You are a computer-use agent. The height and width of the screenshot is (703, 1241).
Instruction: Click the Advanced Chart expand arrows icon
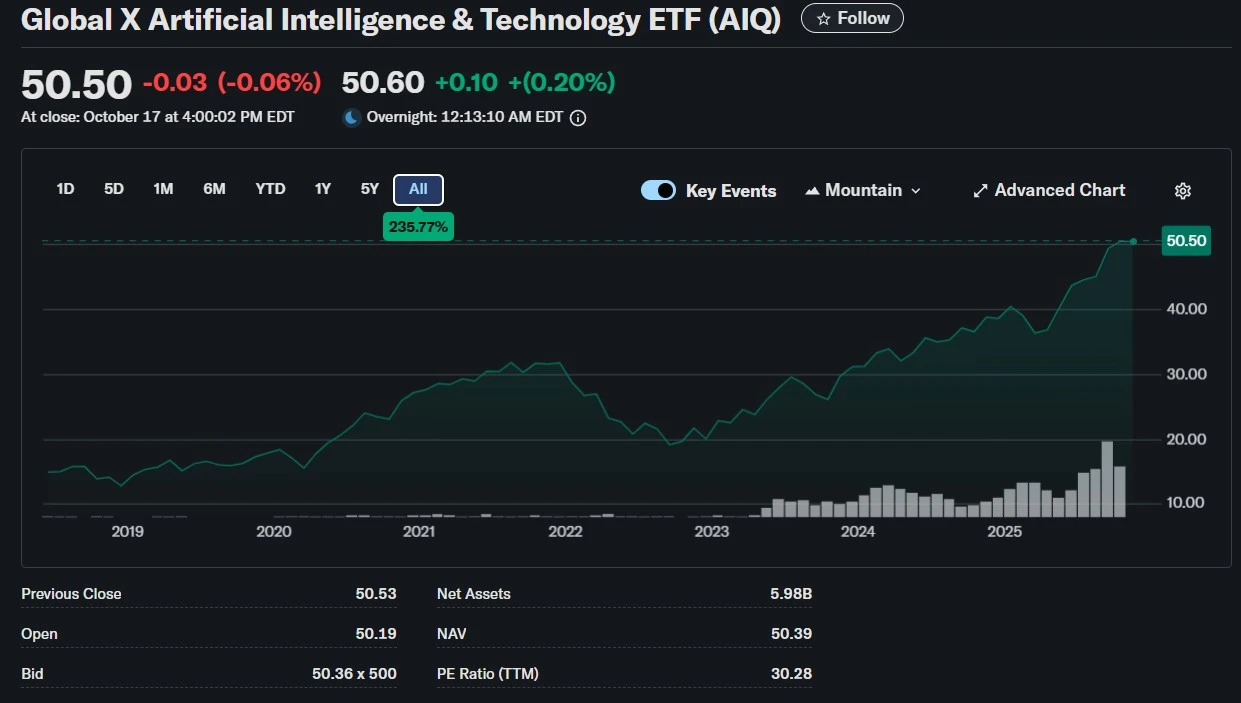(x=980, y=191)
